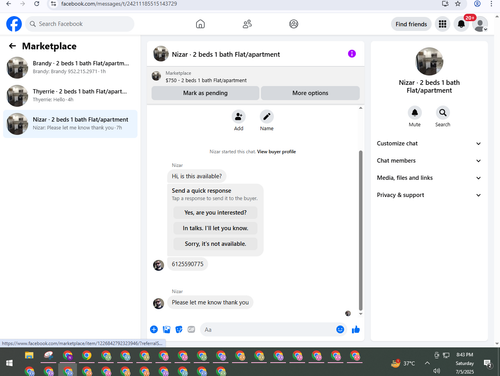Show hidden system tray icons
This screenshot has width=500, height=376.
point(427,363)
